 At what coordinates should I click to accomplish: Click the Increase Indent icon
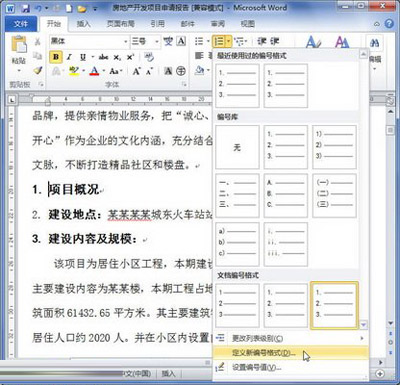pyautogui.click(x=274, y=41)
